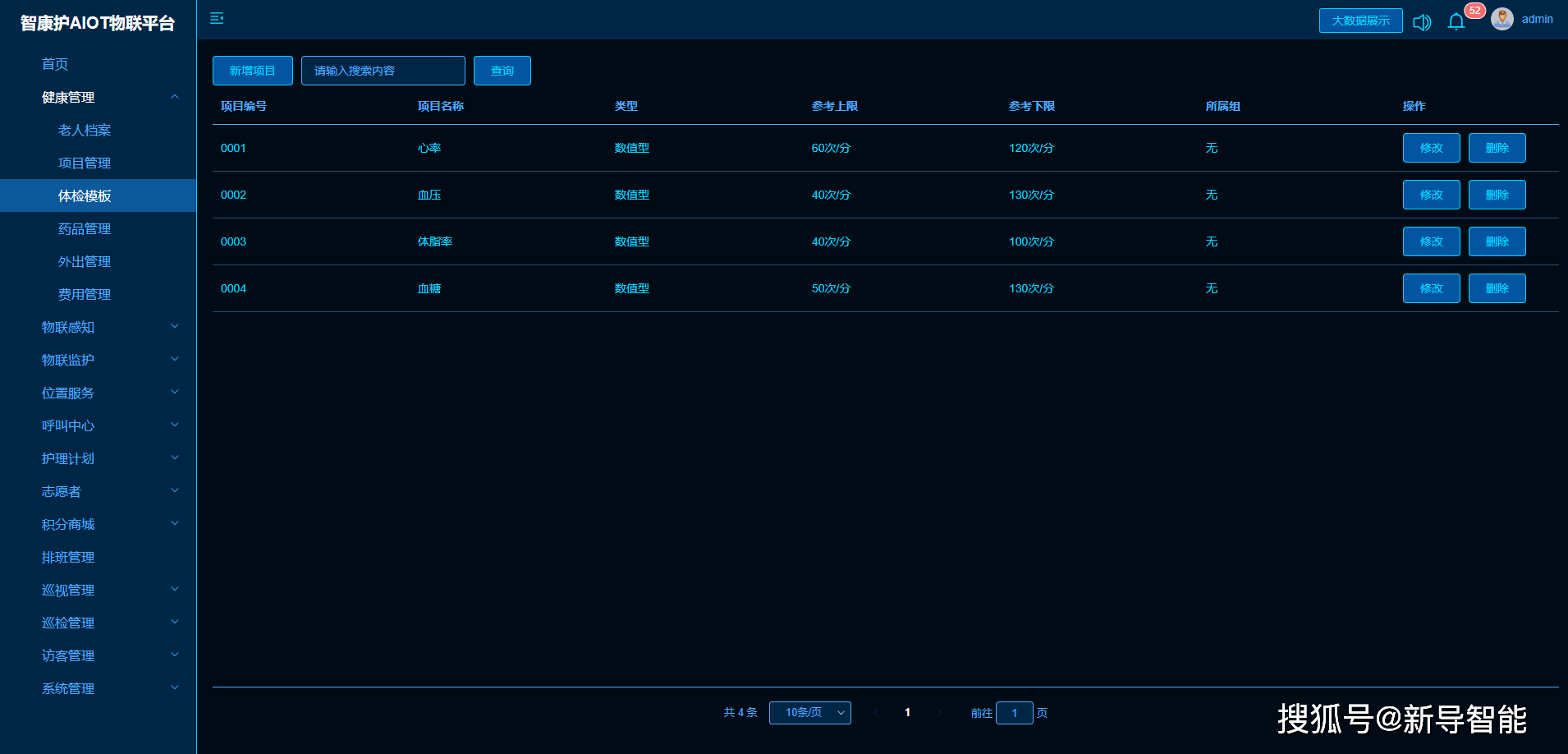Open the 10条/页 page size dropdown
The height and width of the screenshot is (754, 1568).
809,713
